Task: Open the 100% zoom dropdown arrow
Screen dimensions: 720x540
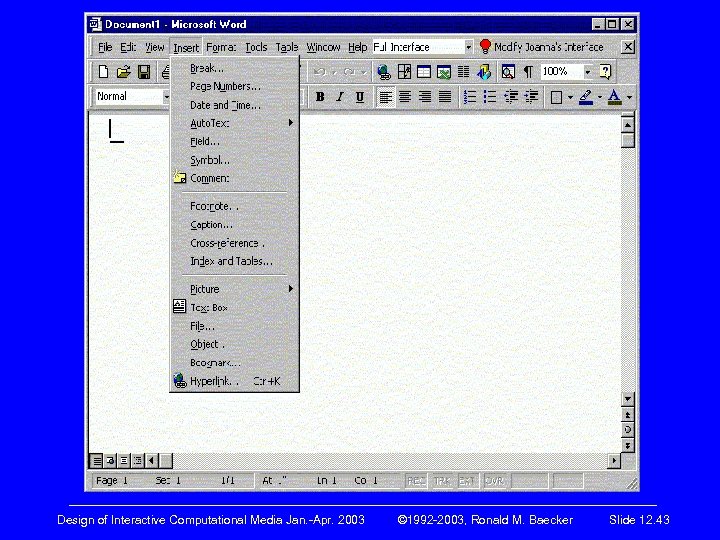Action: click(587, 72)
